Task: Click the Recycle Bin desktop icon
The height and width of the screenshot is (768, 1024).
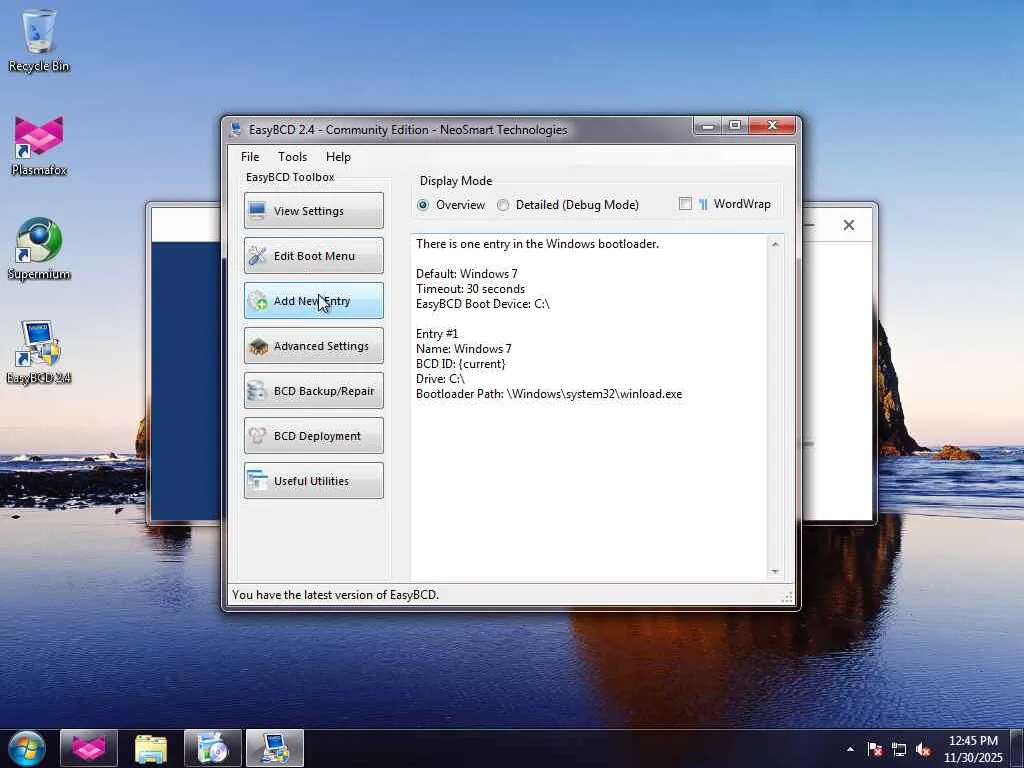Action: 39,40
